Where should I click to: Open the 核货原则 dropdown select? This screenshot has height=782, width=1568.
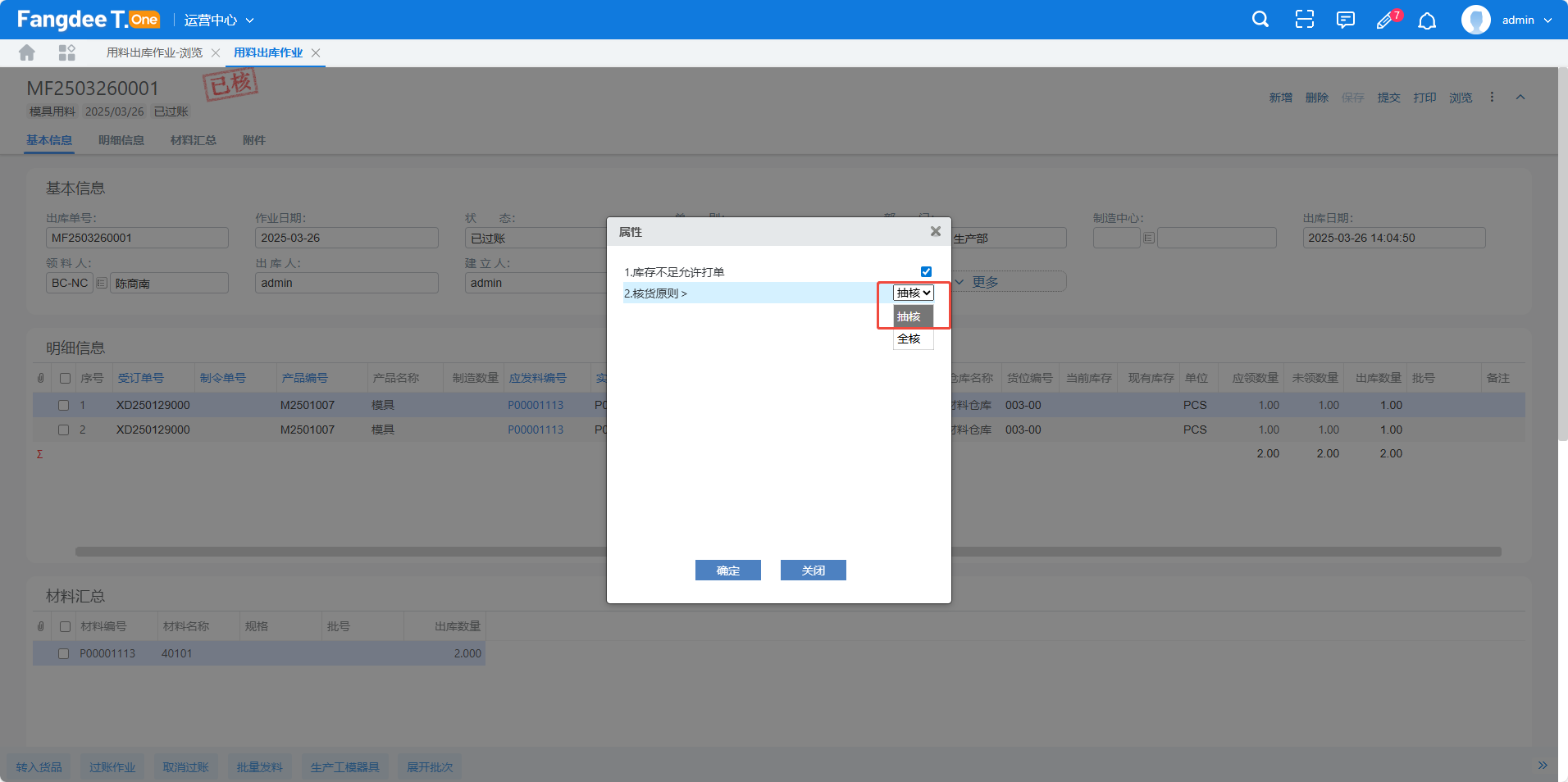(x=914, y=293)
